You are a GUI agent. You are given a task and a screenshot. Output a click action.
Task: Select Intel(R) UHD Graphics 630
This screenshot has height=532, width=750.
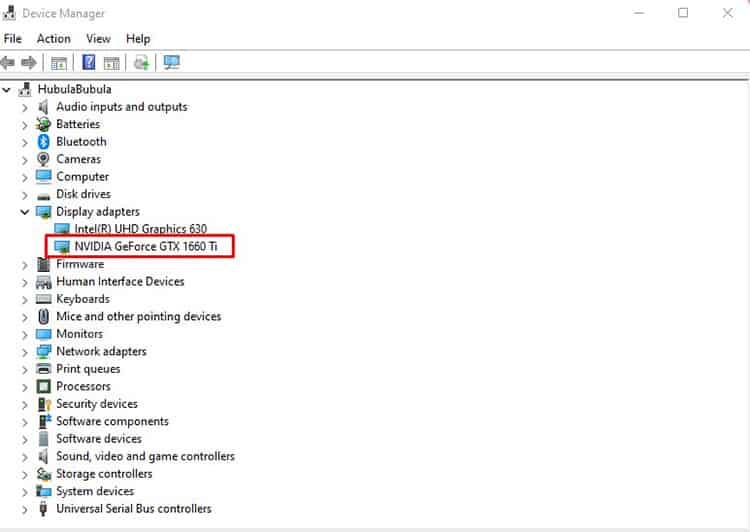[x=141, y=229]
